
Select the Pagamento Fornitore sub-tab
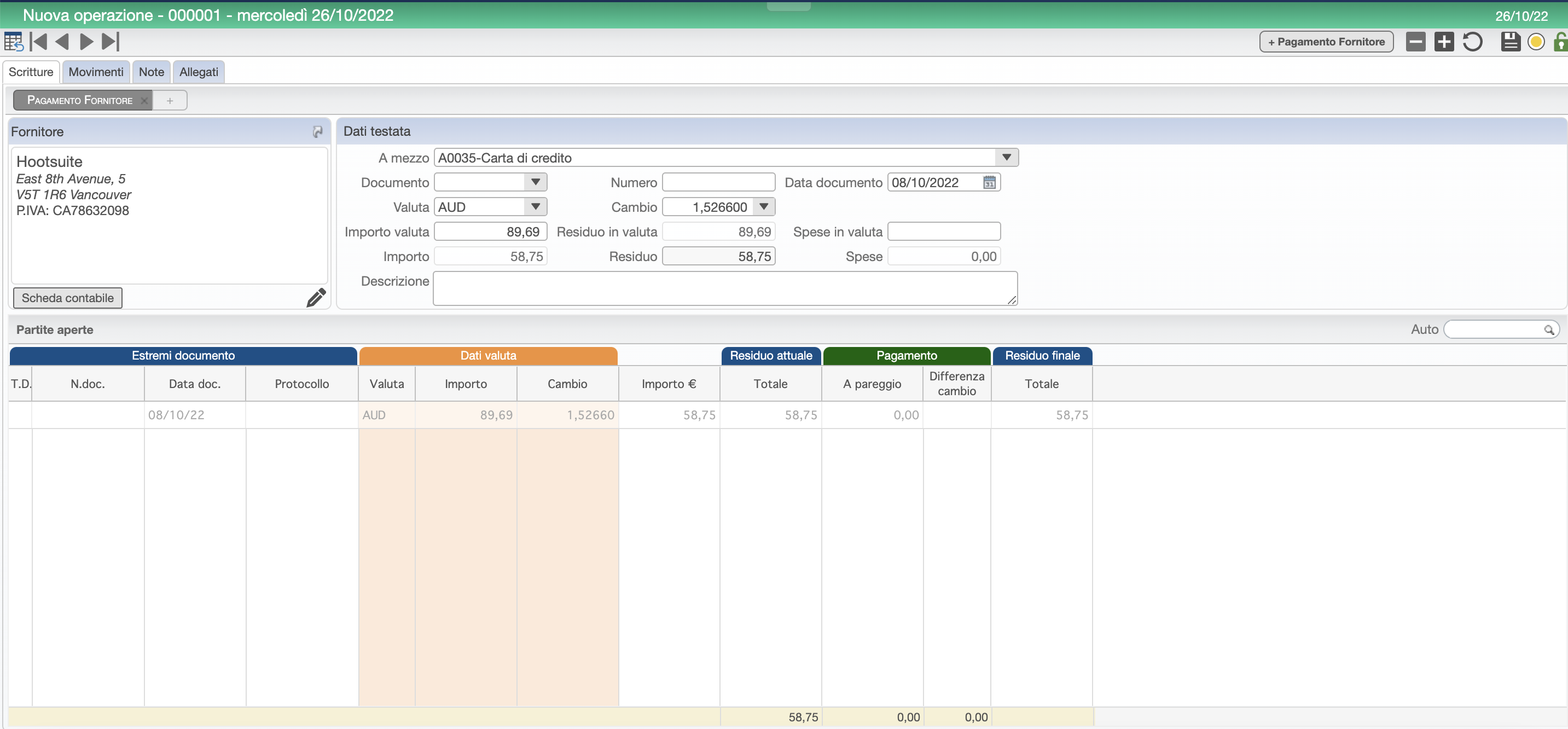click(x=79, y=101)
